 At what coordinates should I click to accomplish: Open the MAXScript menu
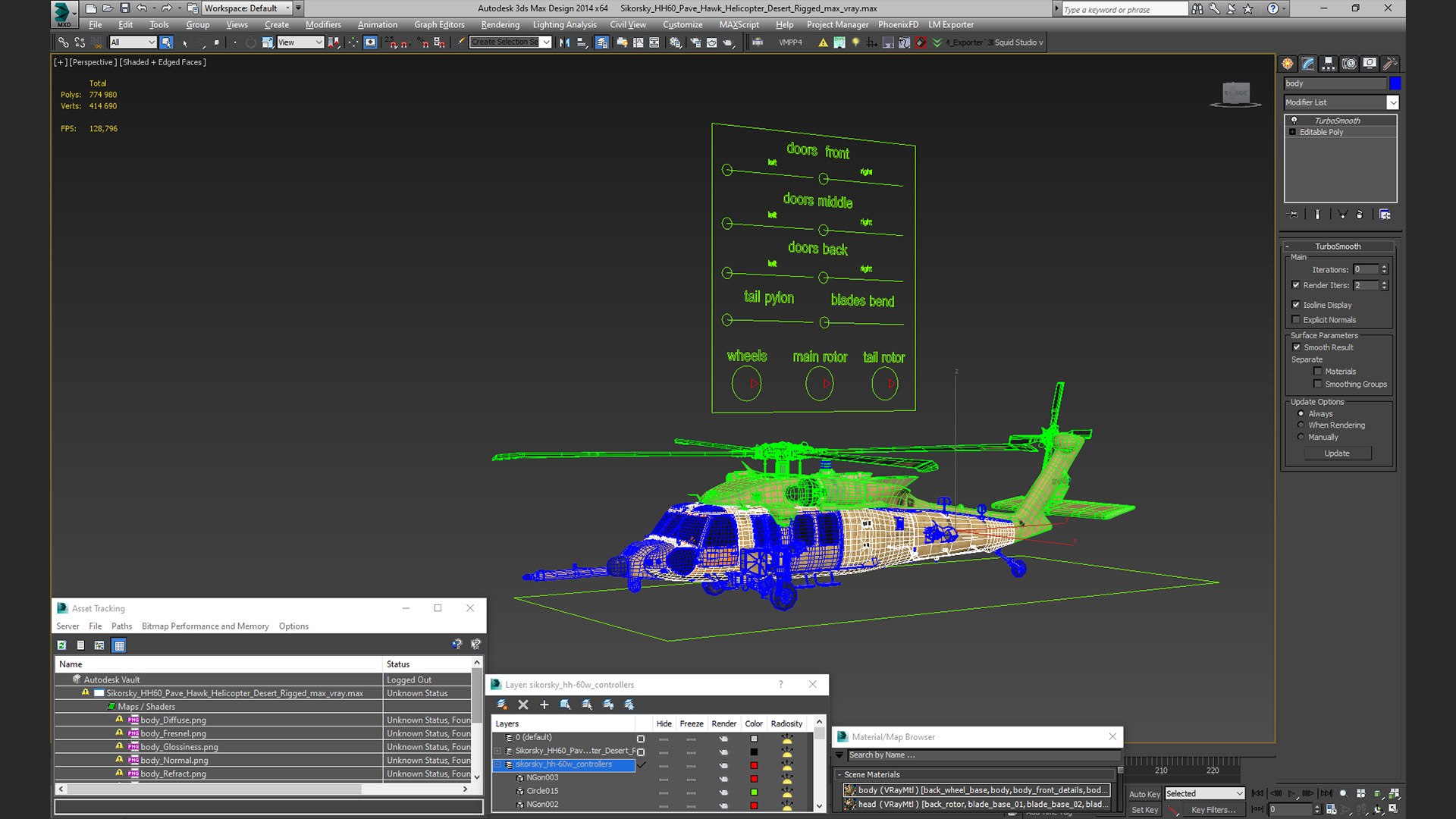[739, 25]
